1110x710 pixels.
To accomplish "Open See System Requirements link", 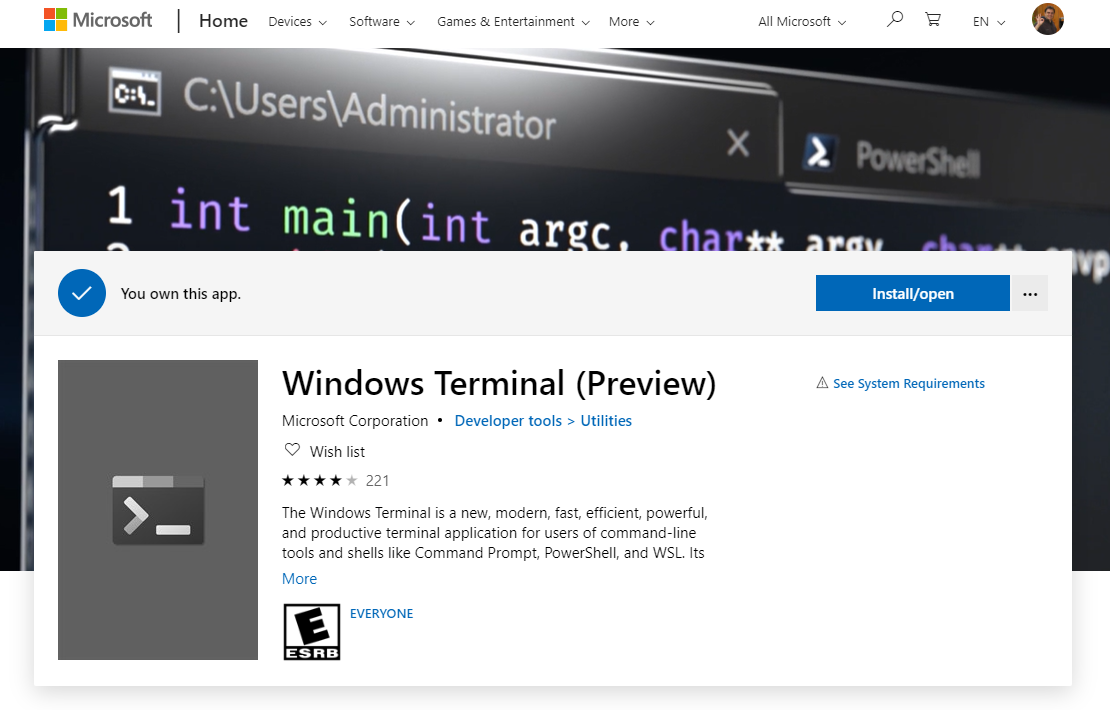I will click(x=908, y=384).
